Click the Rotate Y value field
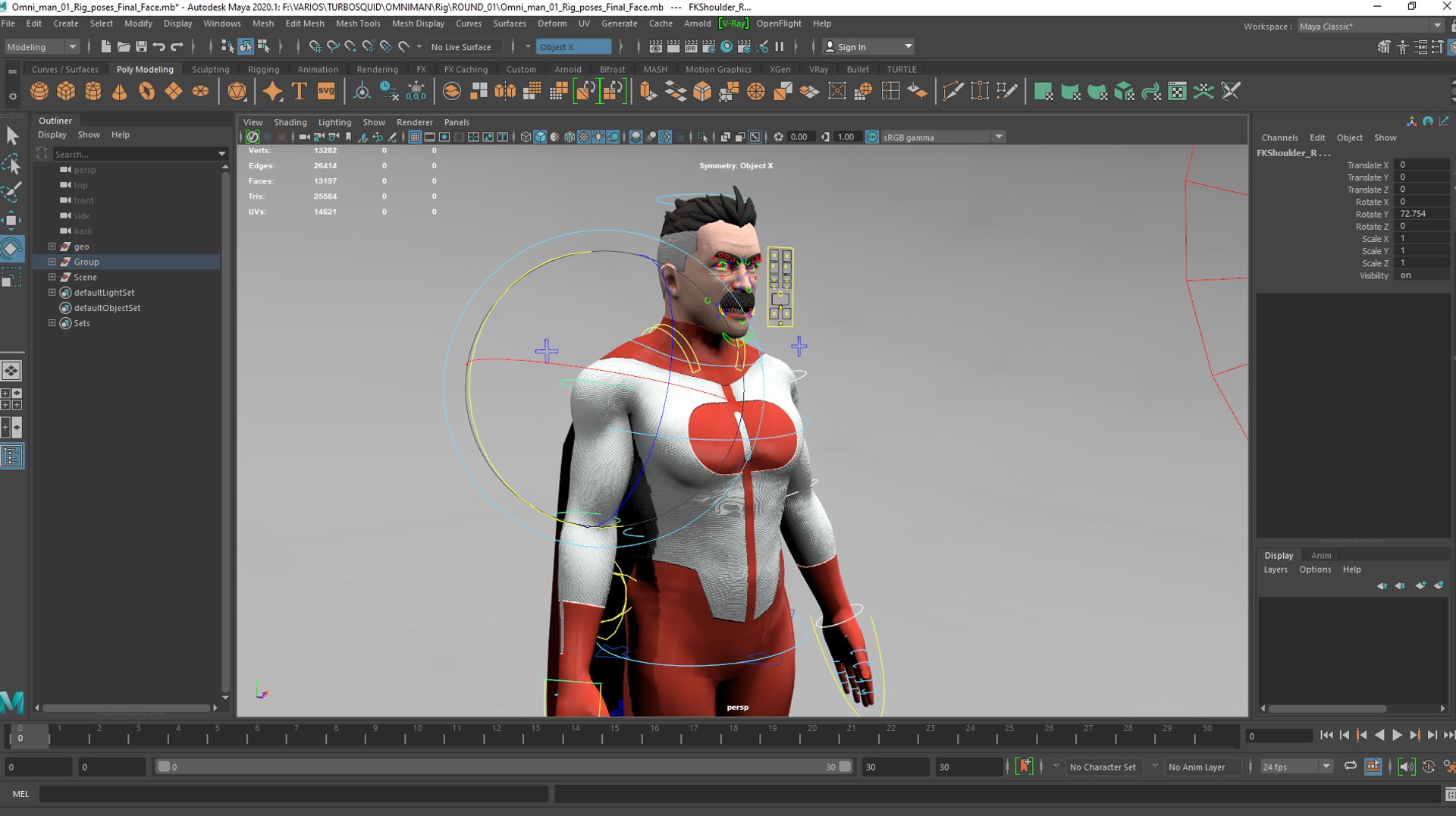The width and height of the screenshot is (1456, 816). (x=1423, y=214)
